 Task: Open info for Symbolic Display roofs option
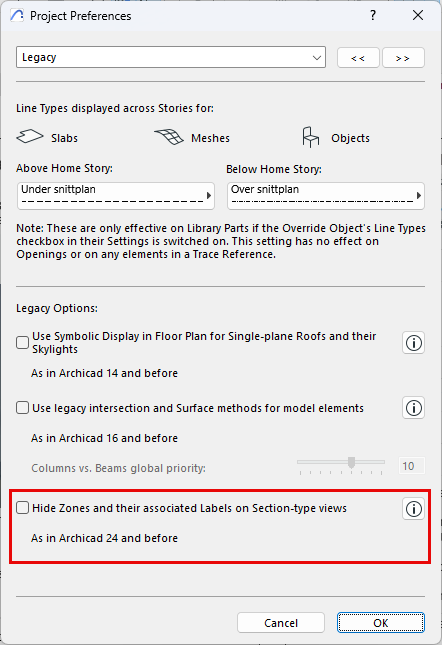click(x=413, y=343)
